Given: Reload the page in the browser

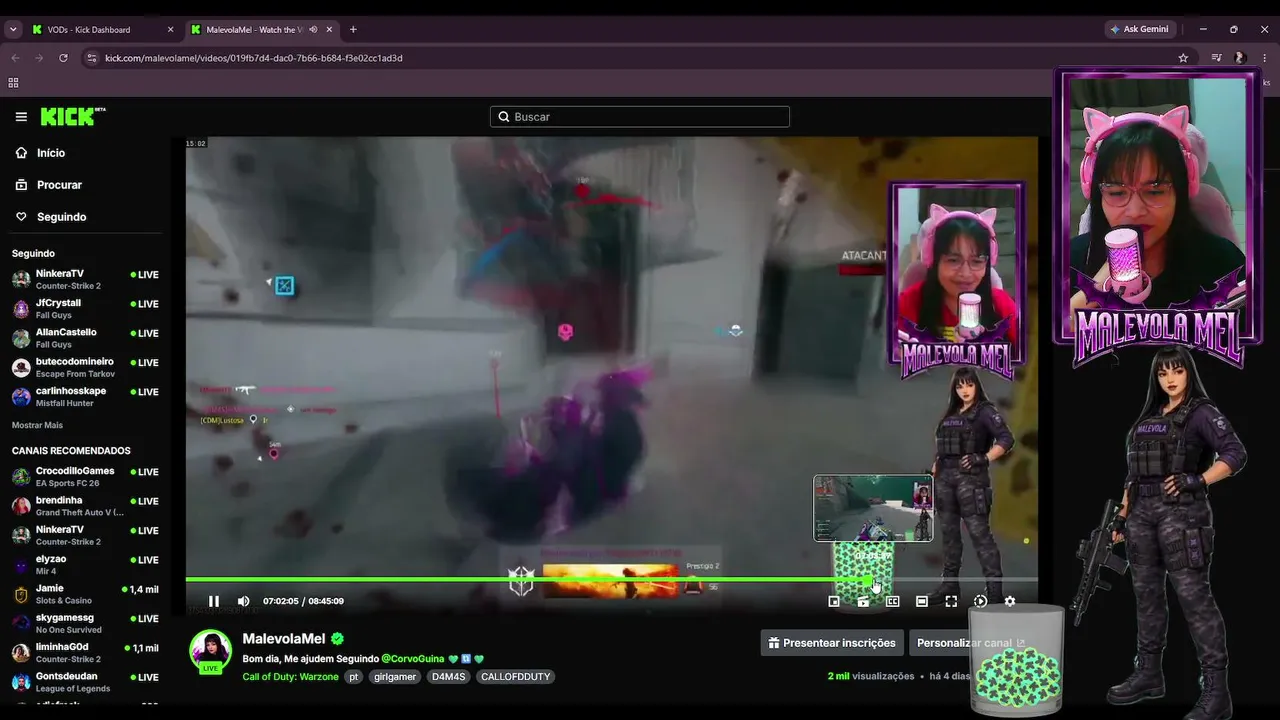Looking at the screenshot, I should pos(63,58).
